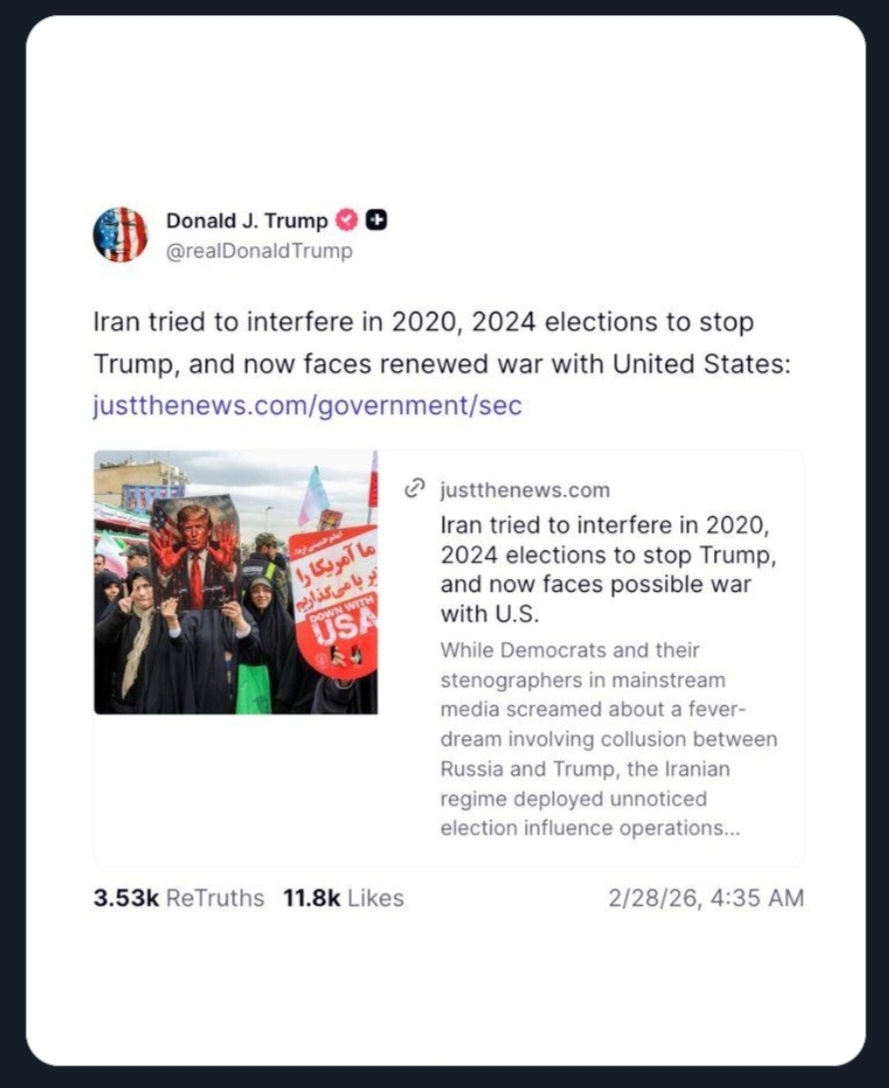889x1088 pixels.
Task: Click the 2/28/26, 4:35 AM timestamp
Action: pyautogui.click(x=705, y=898)
